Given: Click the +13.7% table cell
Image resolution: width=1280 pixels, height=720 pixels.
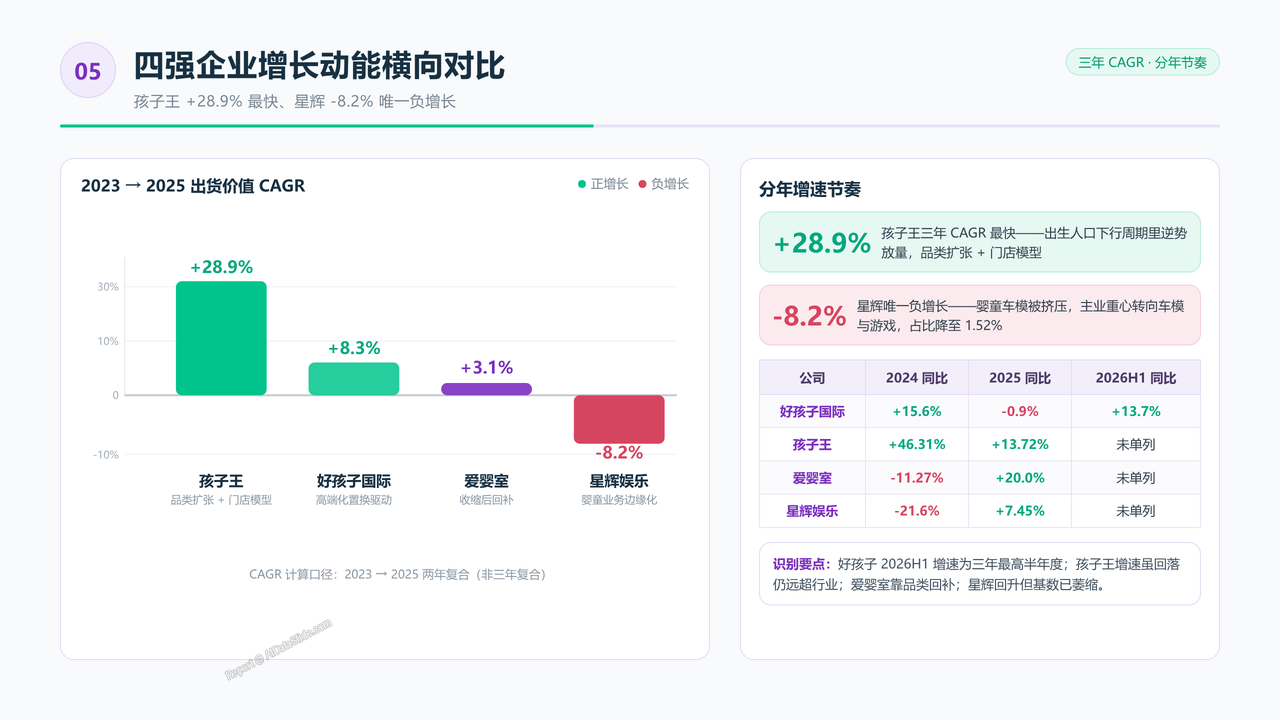Looking at the screenshot, I should tap(1136, 411).
